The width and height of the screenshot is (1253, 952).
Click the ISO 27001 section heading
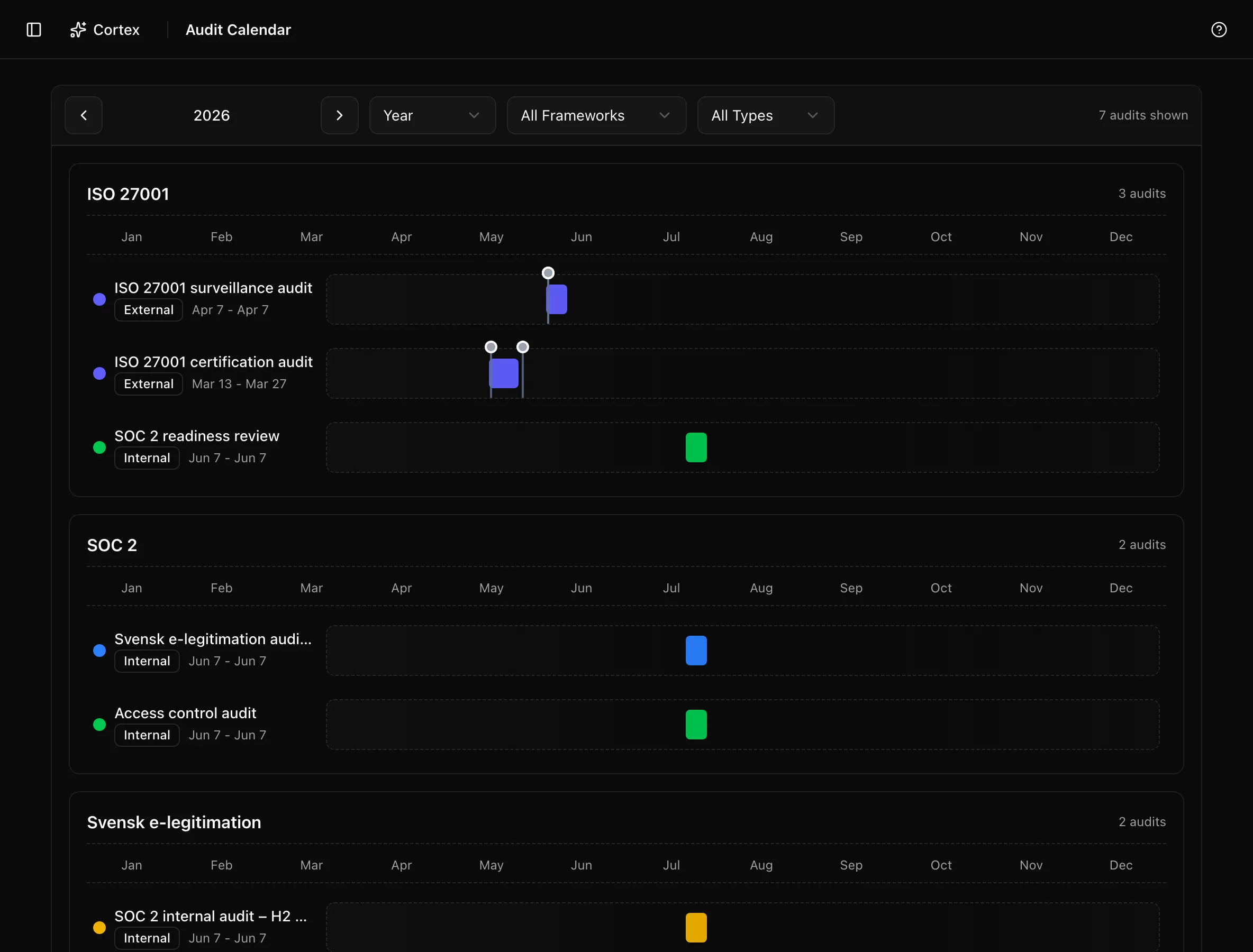tap(128, 194)
